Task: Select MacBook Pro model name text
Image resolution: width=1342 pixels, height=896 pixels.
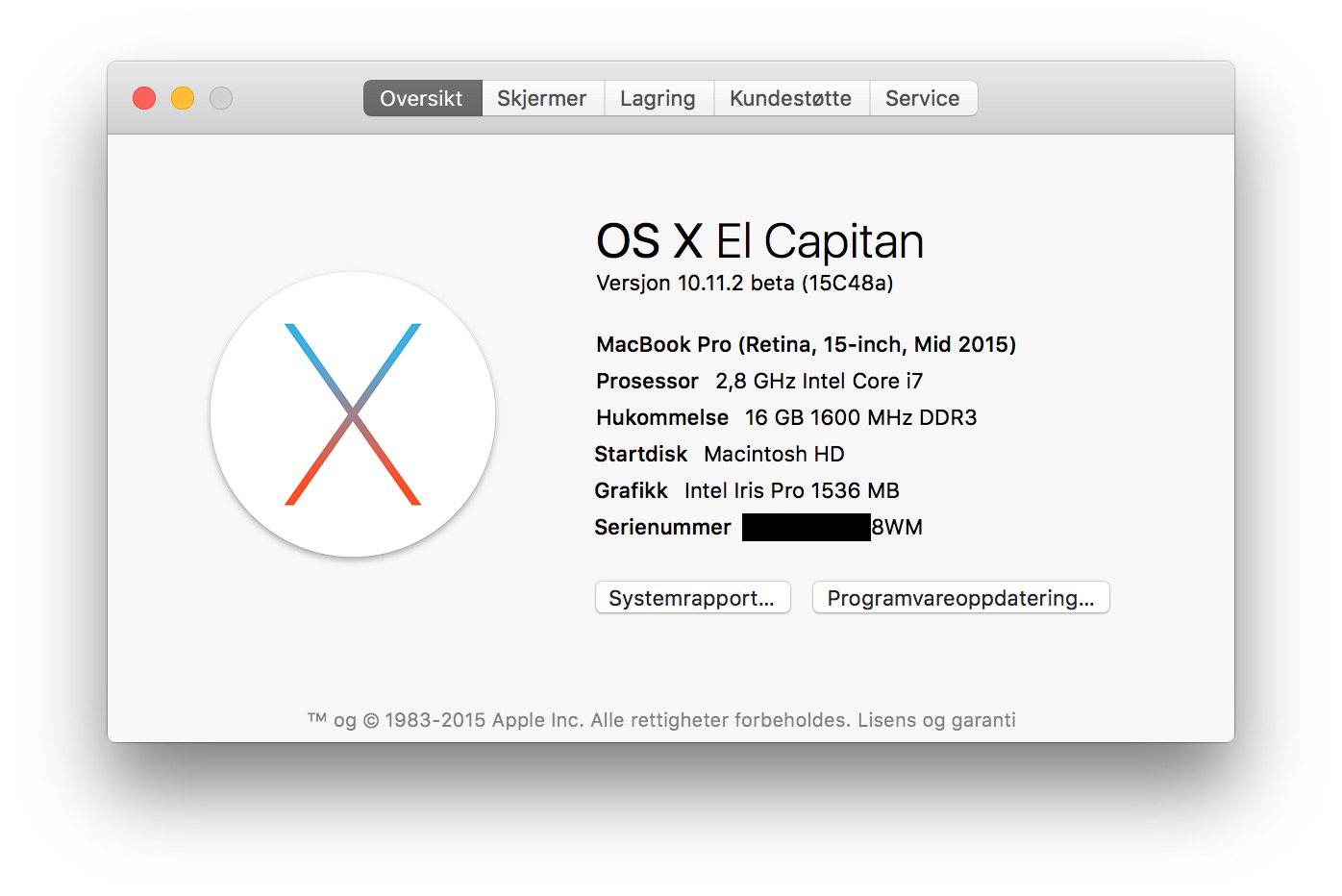Action: tap(806, 345)
